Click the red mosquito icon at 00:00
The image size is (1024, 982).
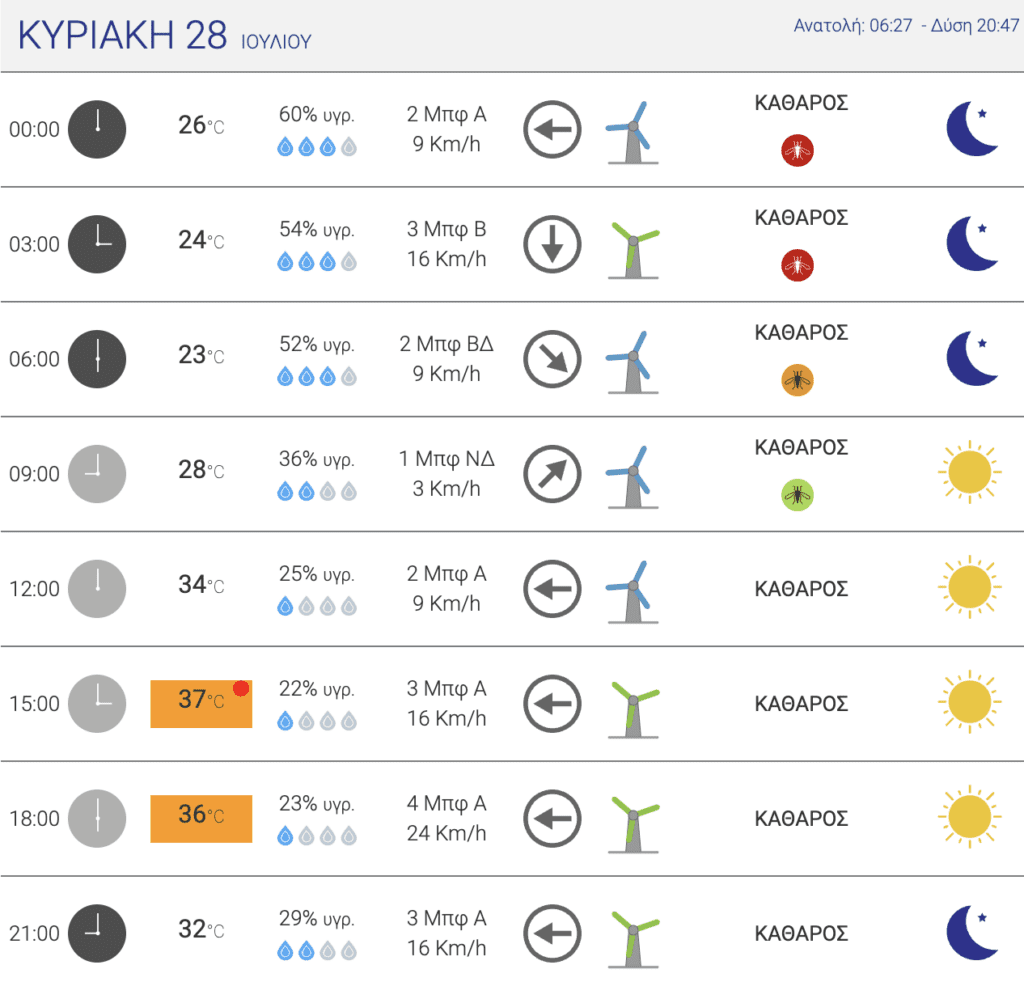coord(797,151)
